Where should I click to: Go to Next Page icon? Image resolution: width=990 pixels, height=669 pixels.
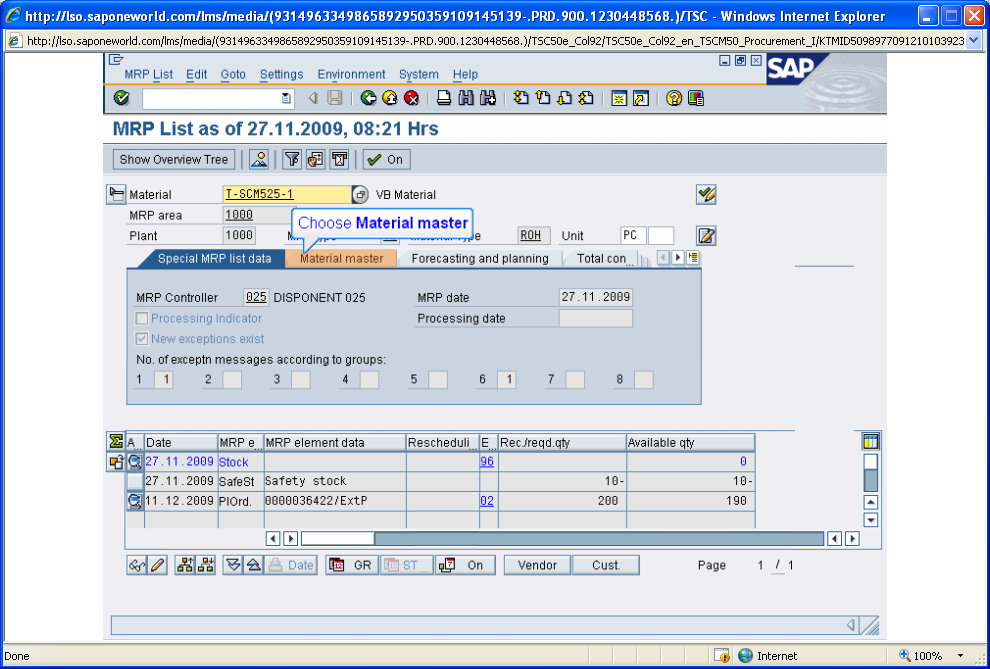(564, 98)
